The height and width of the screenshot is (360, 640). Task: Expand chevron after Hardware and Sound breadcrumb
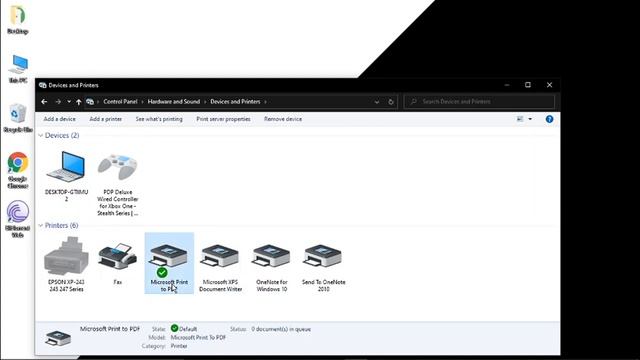coord(205,102)
